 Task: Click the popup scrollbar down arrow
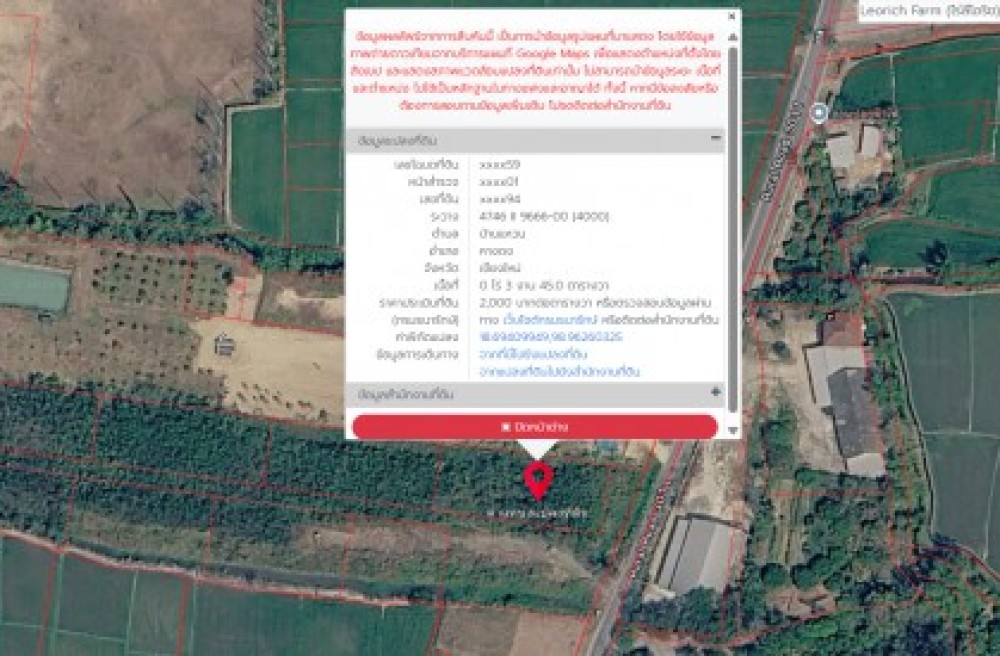(733, 431)
